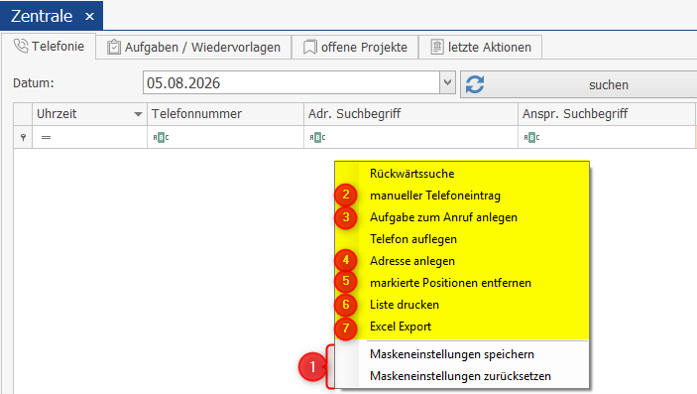
Task: Click the Anspr. Suchbegriff column header
Action: (x=606, y=114)
